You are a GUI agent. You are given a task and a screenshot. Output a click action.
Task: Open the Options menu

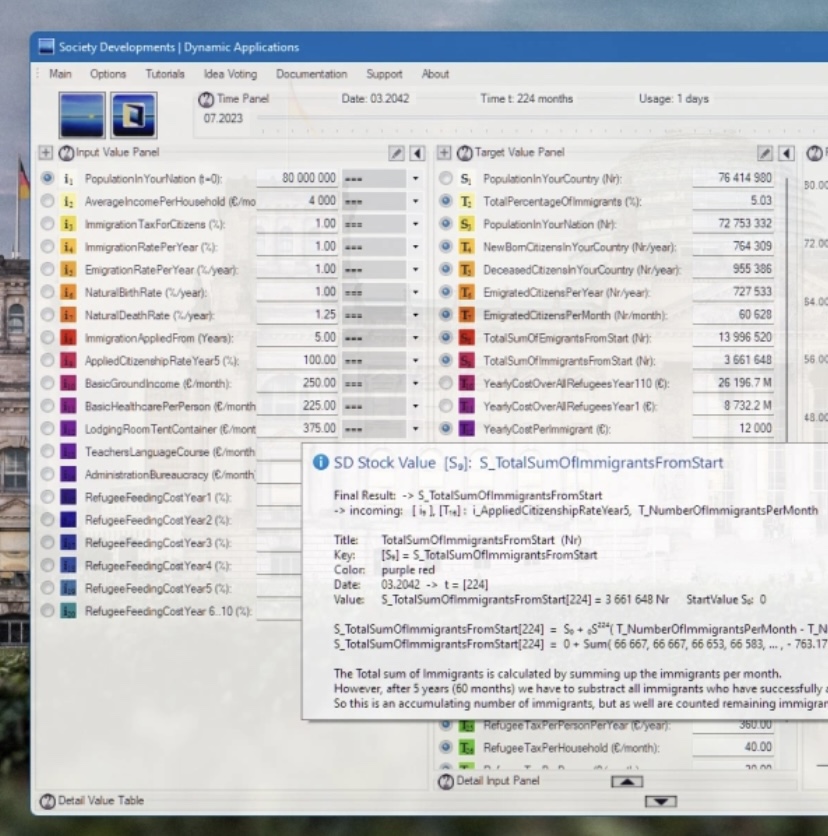(108, 74)
